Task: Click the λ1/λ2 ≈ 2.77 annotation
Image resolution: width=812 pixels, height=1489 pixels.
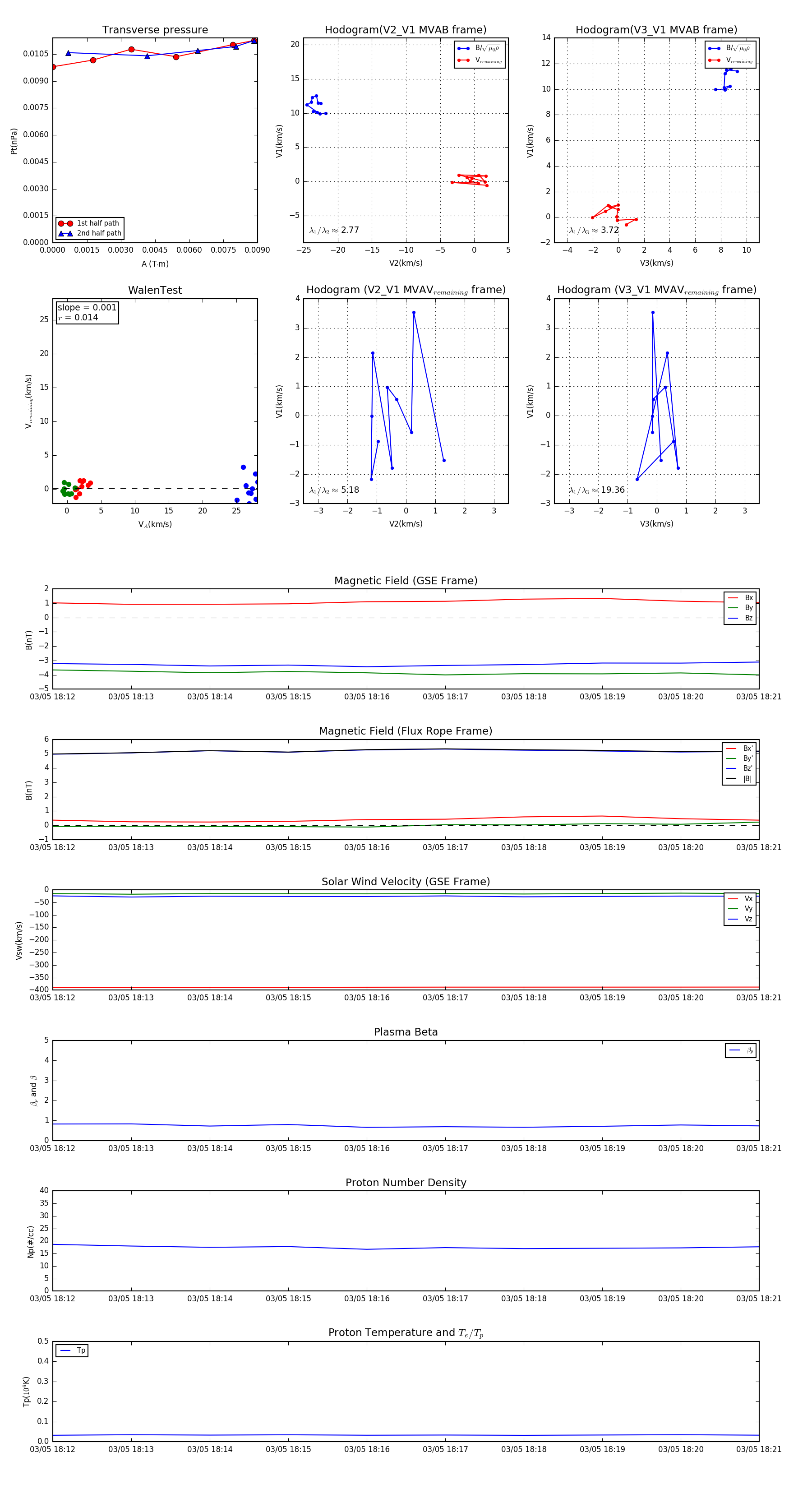Action: [x=334, y=230]
